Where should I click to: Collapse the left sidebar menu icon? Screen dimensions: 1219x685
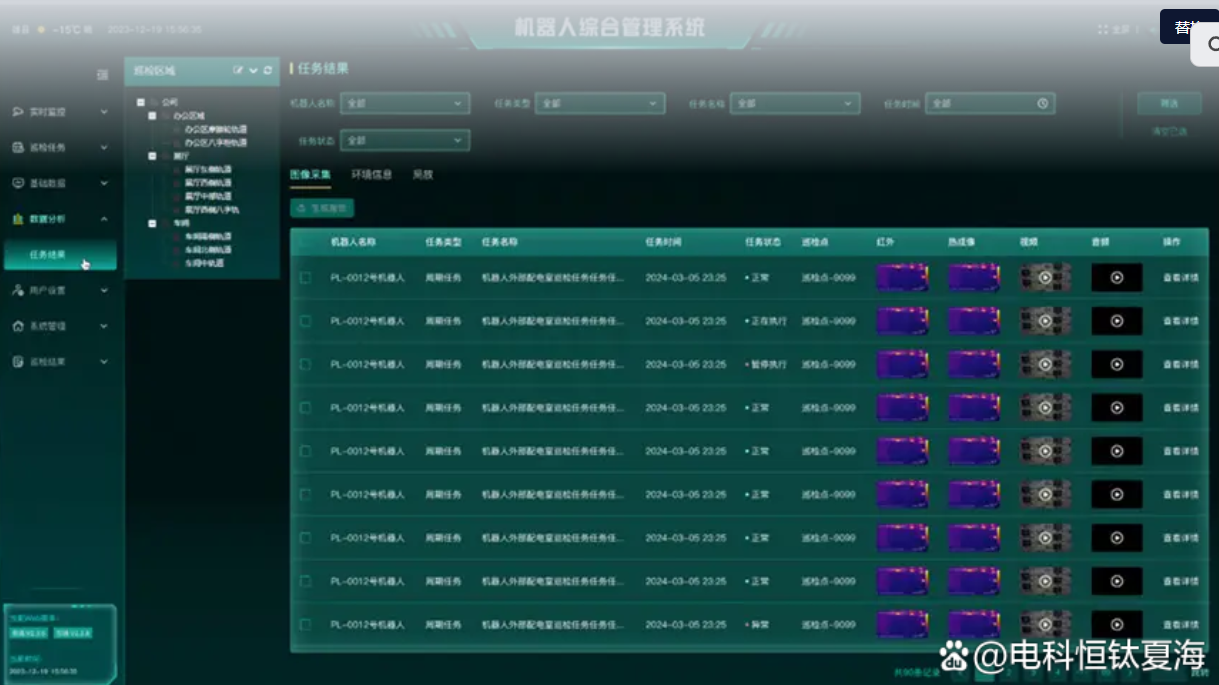(102, 75)
